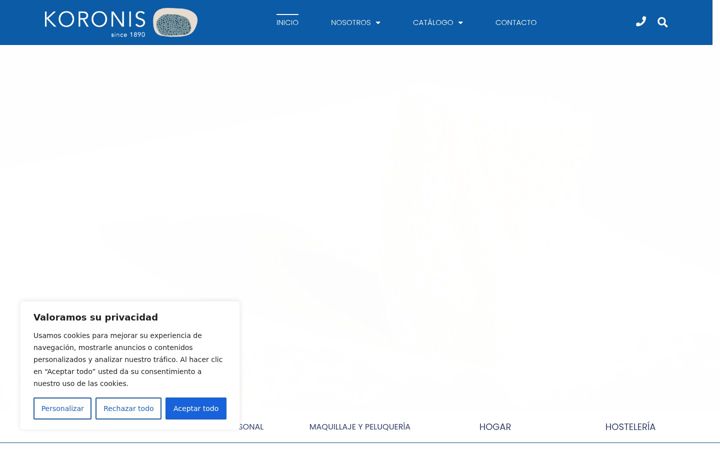Screen dimensions: 720x450
Task: Click Rechazar todo in cookie banner
Action: [129, 408]
